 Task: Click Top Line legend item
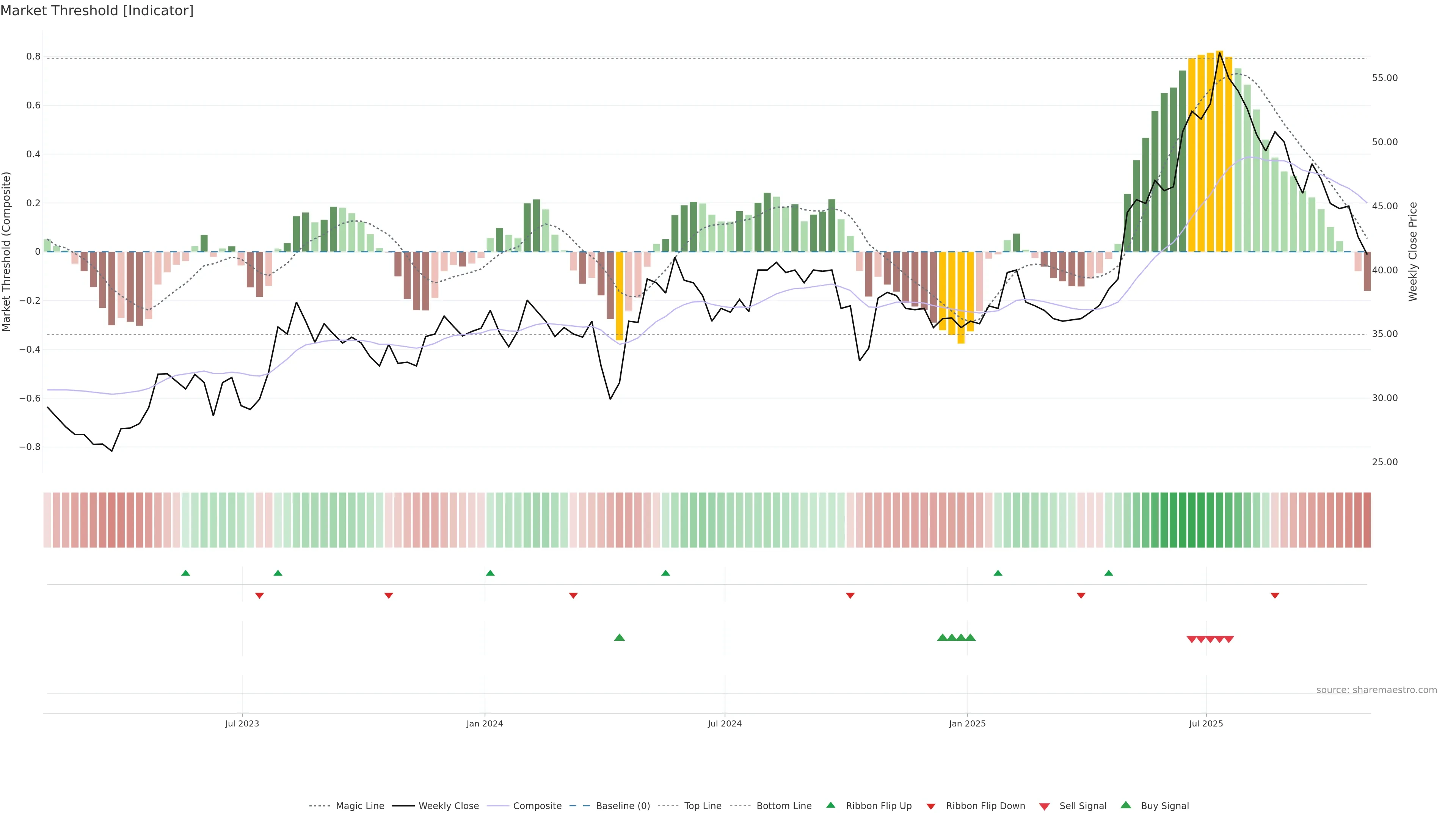tap(703, 806)
